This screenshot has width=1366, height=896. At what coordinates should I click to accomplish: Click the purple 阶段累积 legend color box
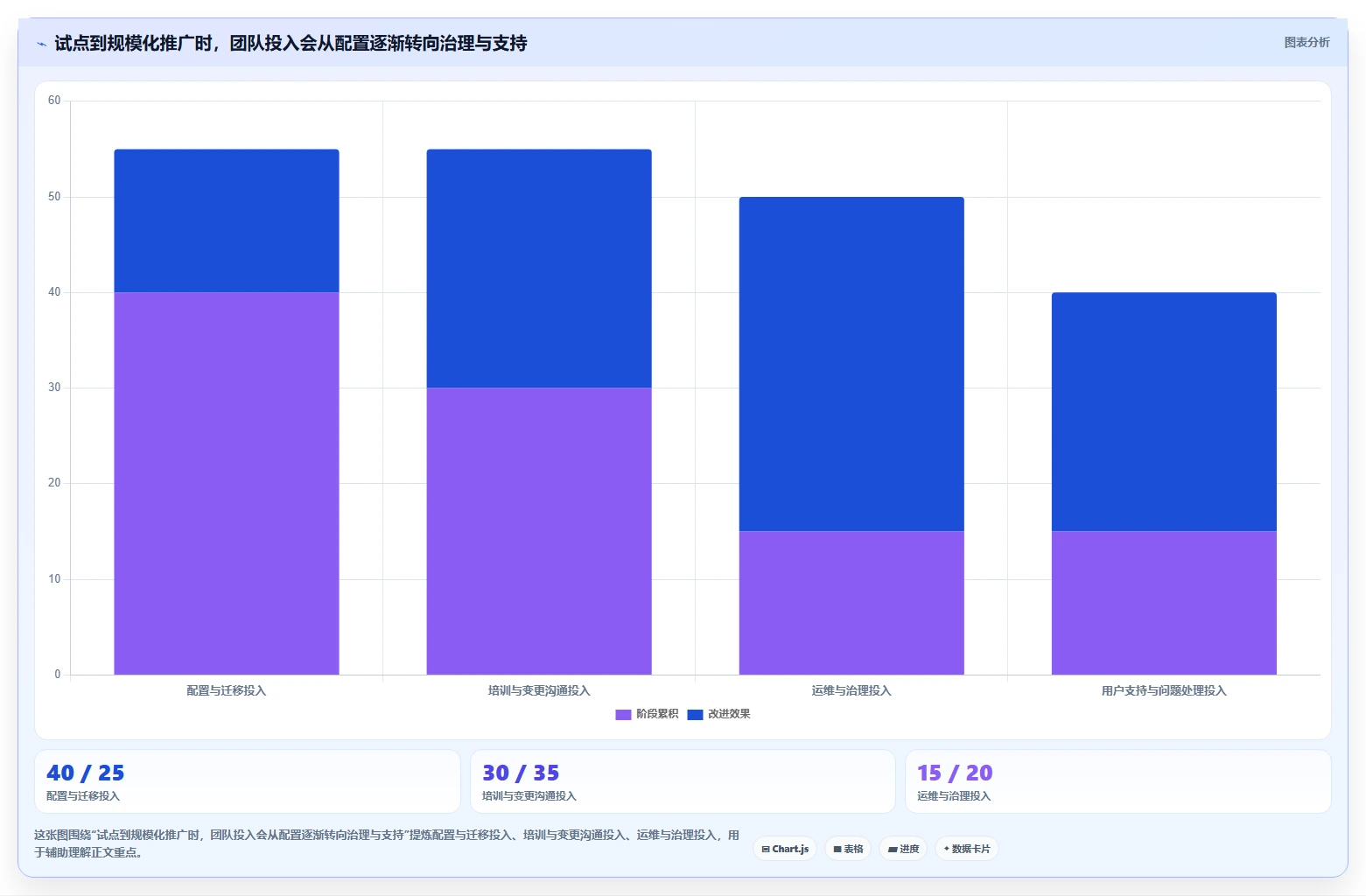[623, 715]
